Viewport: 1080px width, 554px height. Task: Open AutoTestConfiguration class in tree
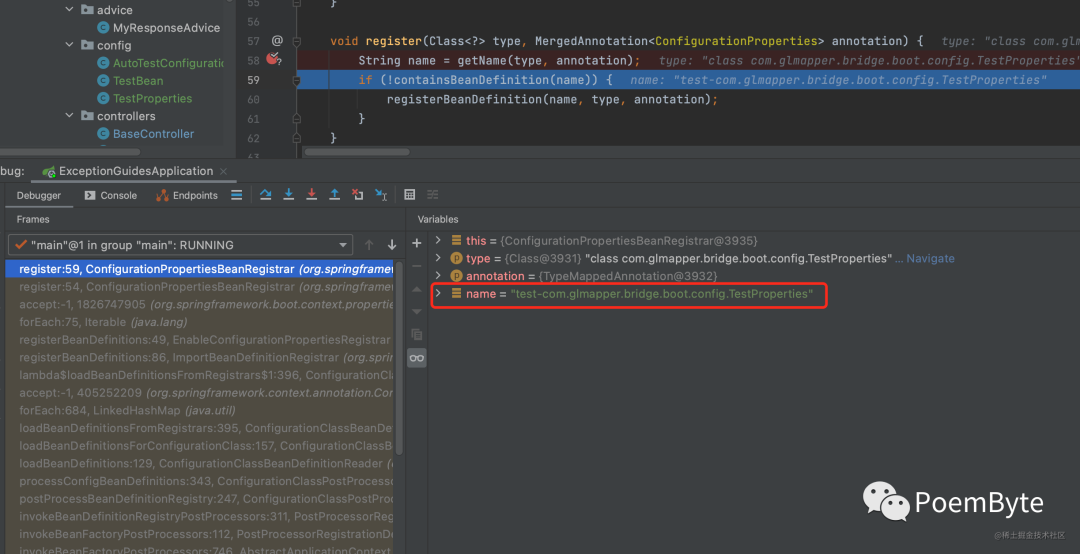pos(168,63)
